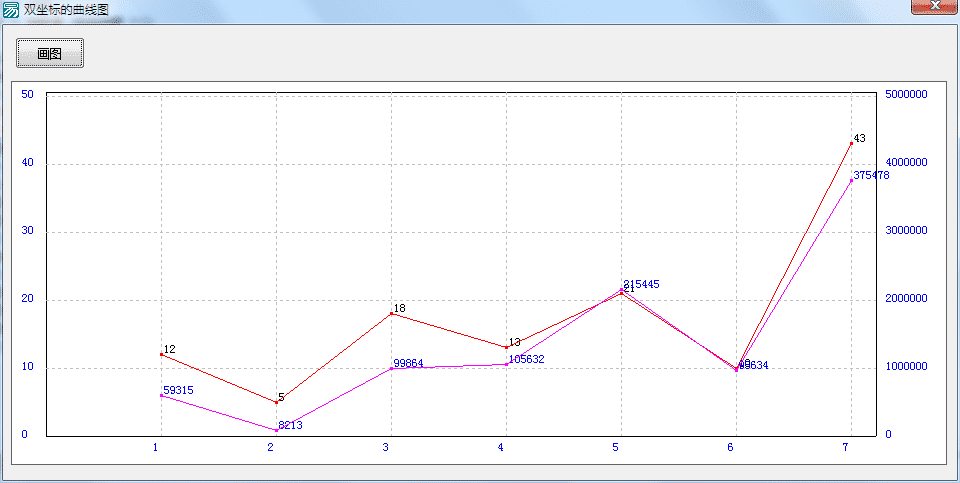Click the red point labeled 13
This screenshot has width=960, height=483.
click(506, 347)
